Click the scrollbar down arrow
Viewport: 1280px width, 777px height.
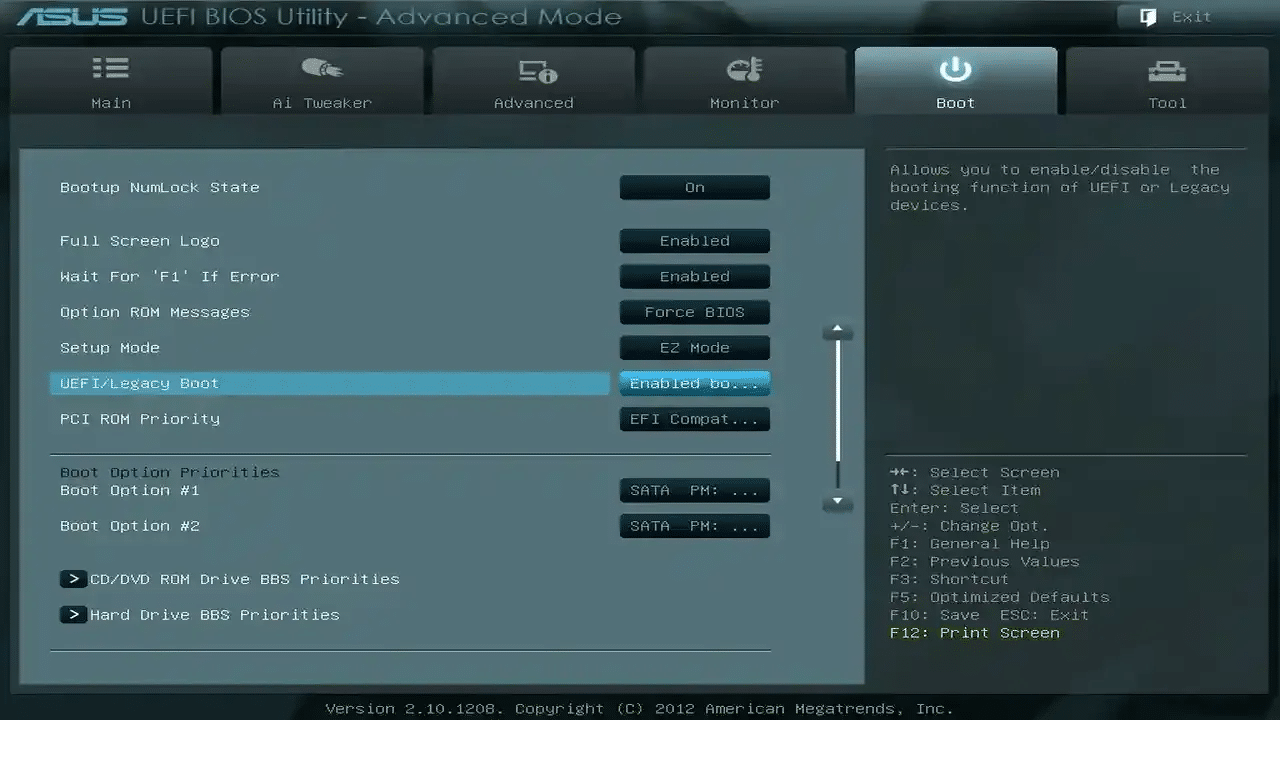point(837,502)
